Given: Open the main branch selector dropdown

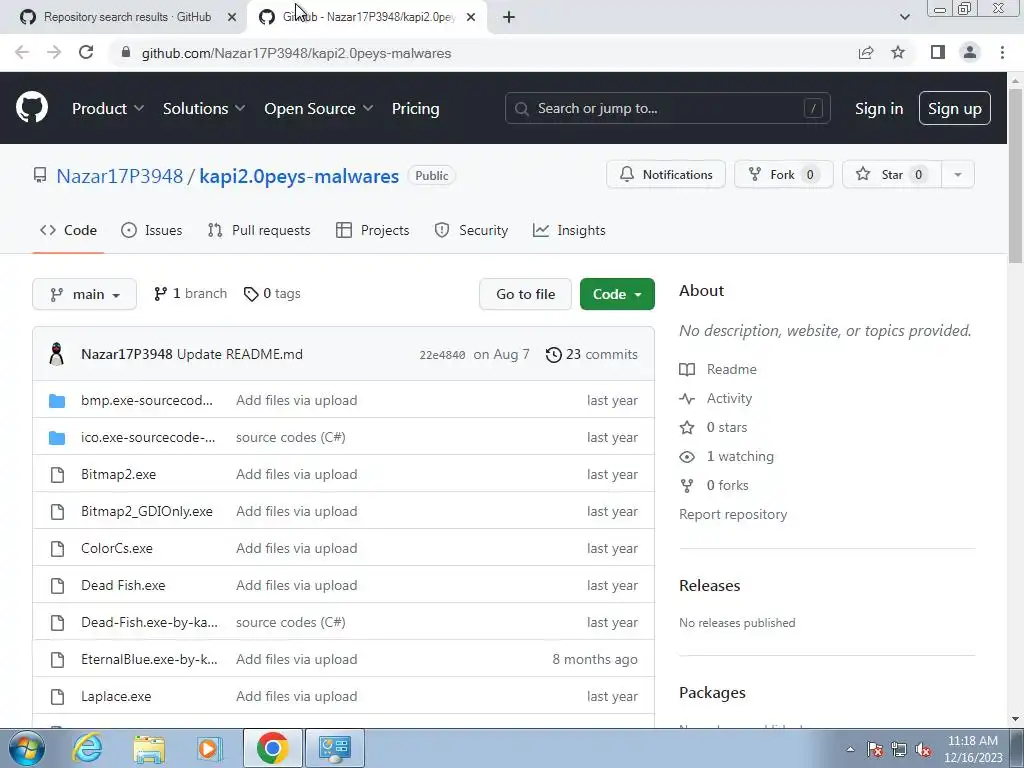Looking at the screenshot, I should [x=84, y=294].
